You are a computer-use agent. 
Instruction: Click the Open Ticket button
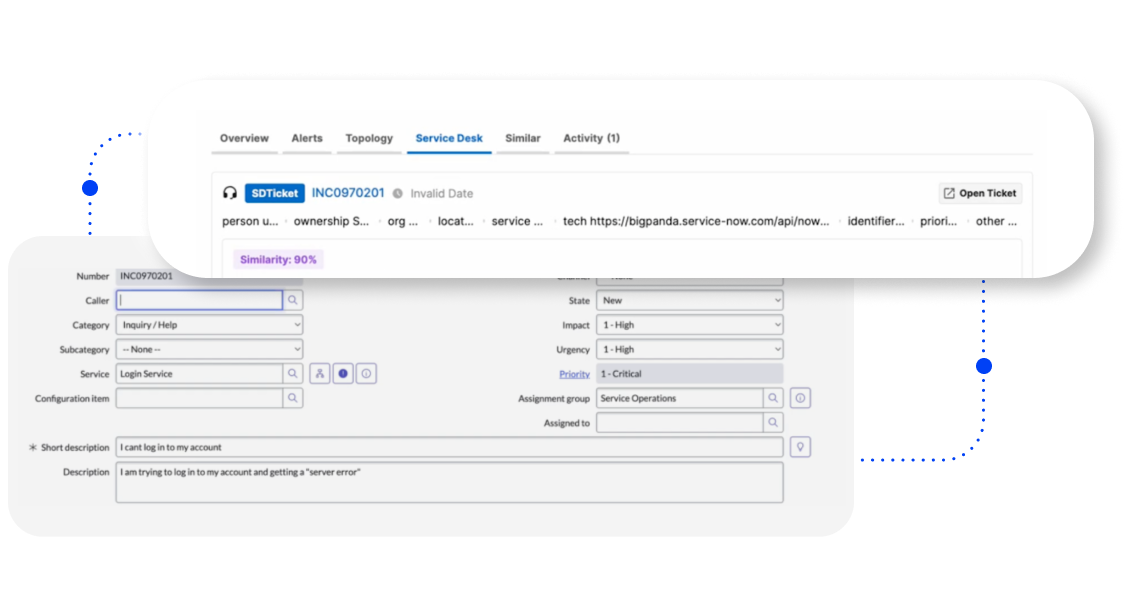point(980,193)
